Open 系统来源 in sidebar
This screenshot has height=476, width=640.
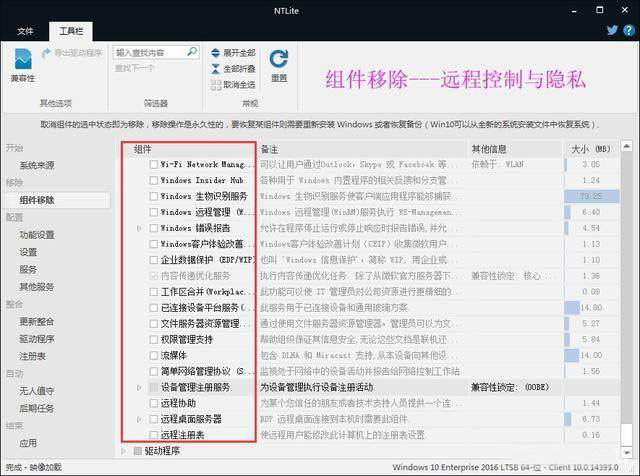(x=37, y=165)
